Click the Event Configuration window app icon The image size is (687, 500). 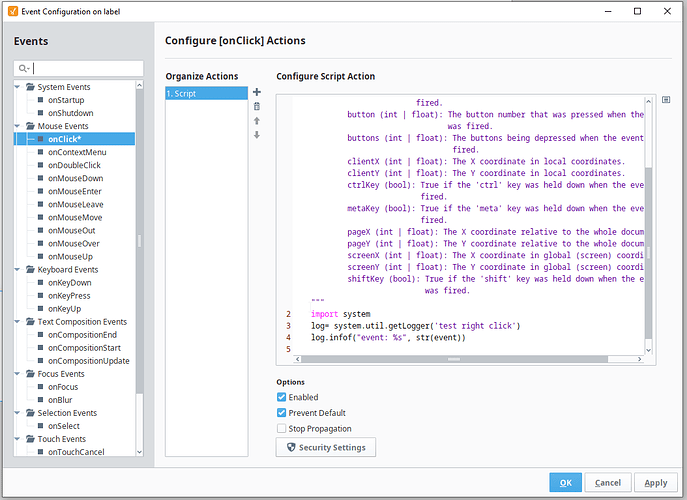coord(13,11)
